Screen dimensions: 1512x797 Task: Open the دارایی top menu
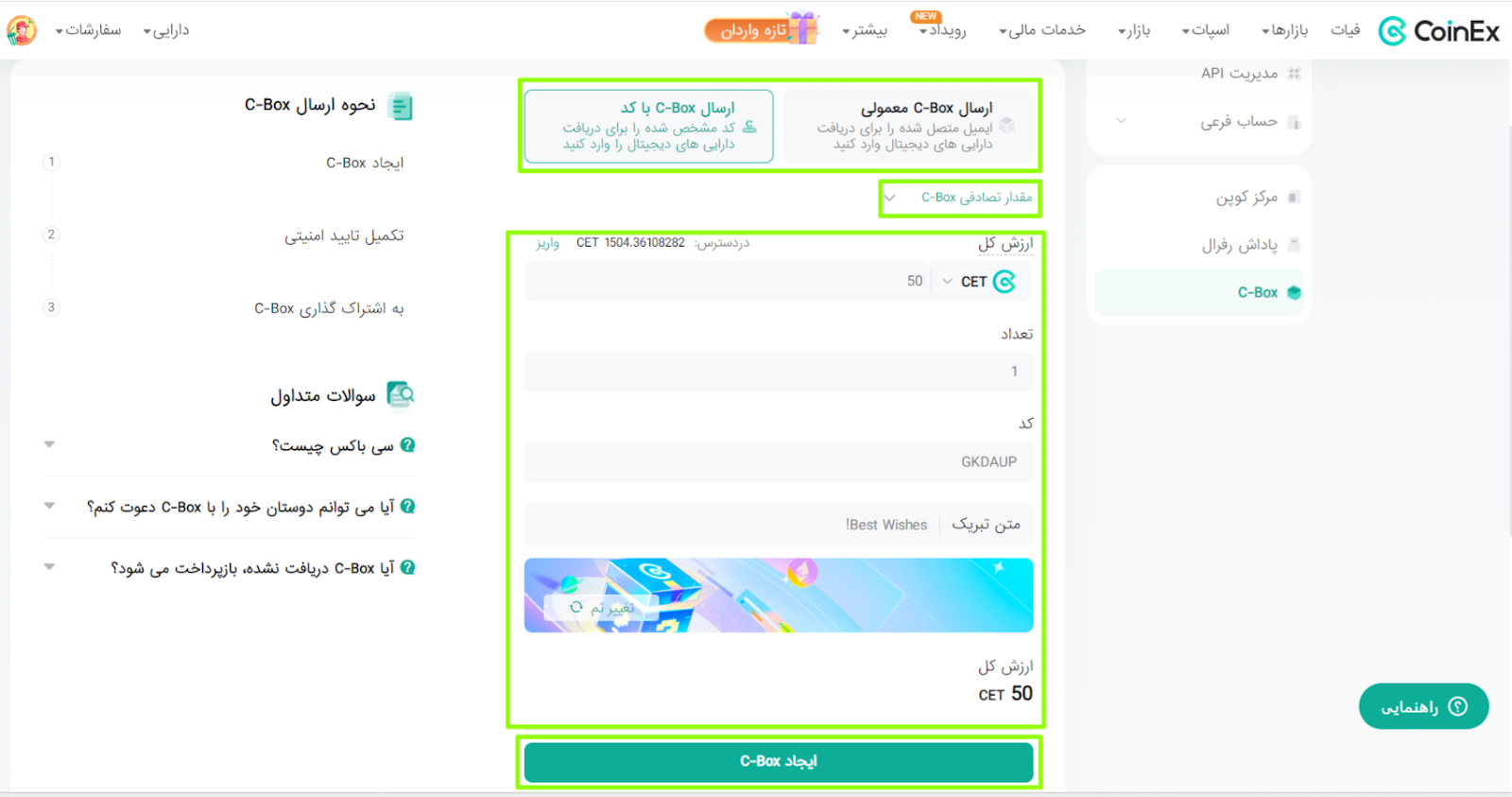(x=166, y=30)
